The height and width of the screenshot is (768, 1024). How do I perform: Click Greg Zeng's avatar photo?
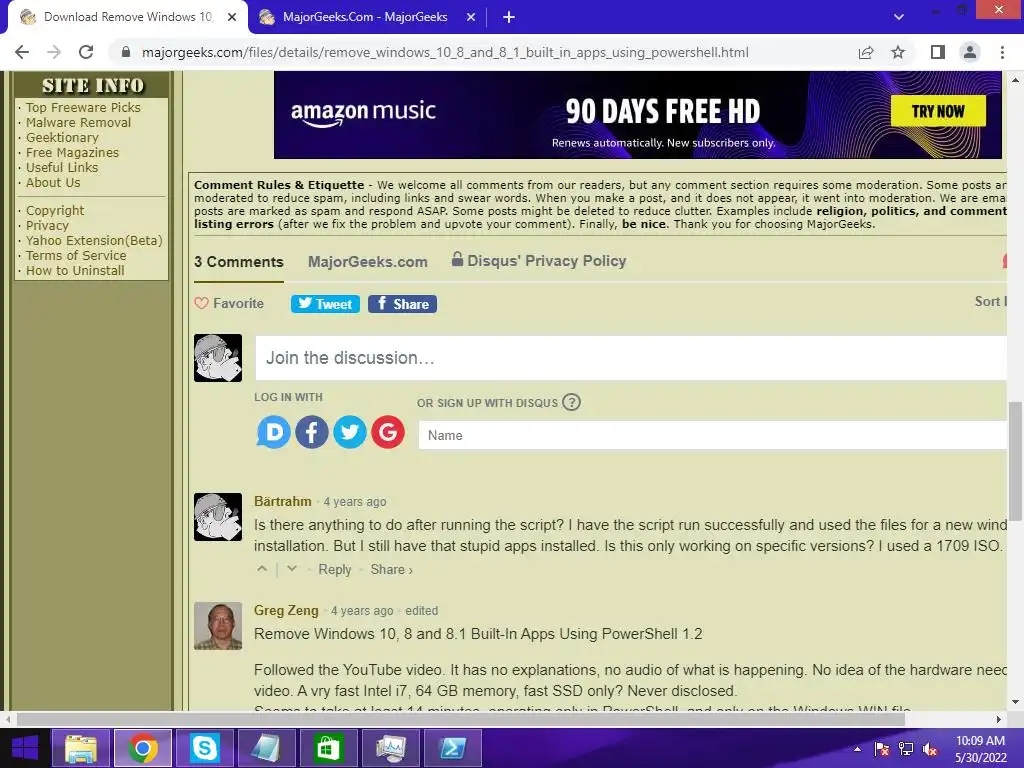click(218, 626)
